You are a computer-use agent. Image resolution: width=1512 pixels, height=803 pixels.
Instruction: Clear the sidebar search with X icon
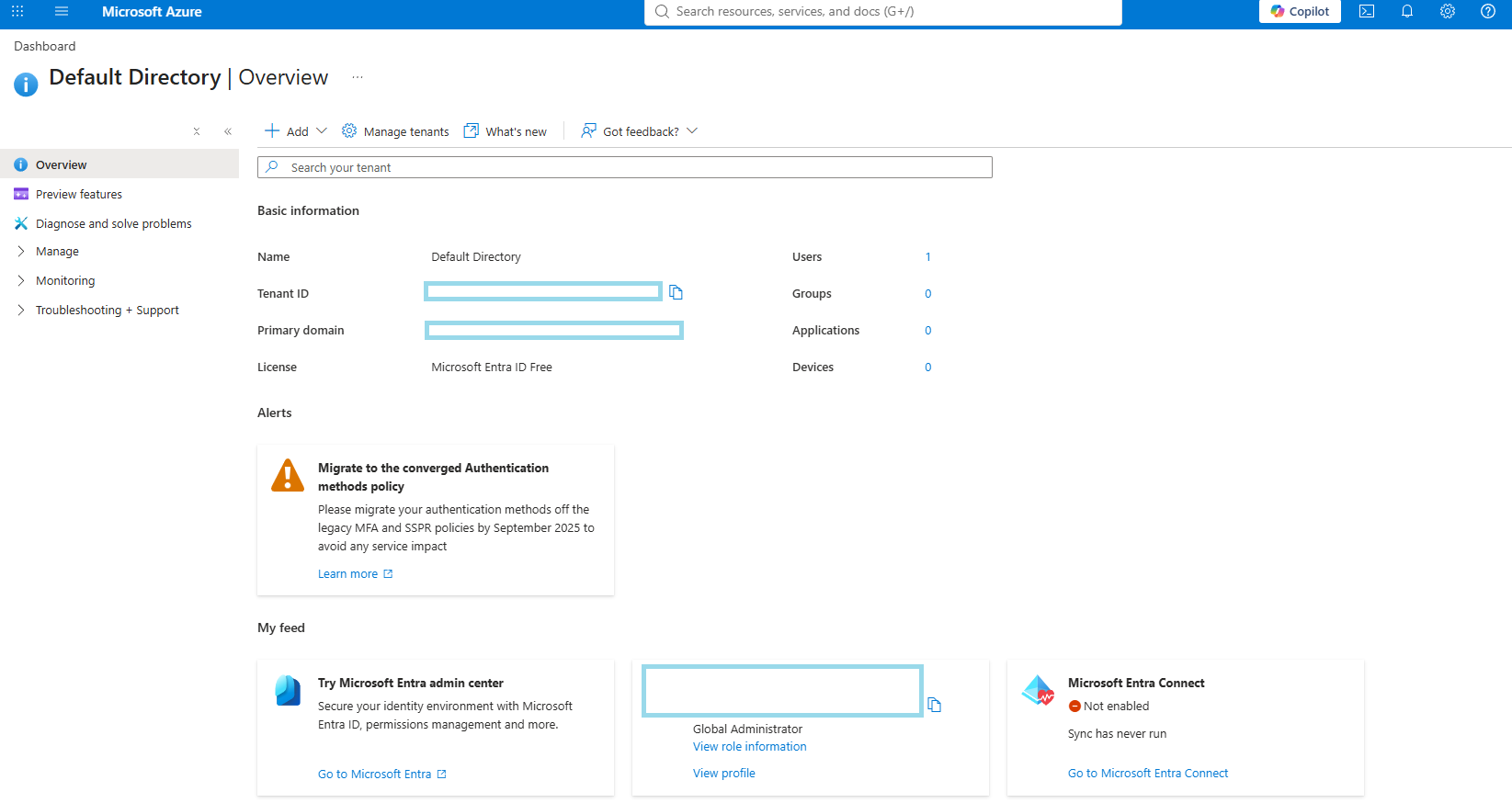point(197,131)
